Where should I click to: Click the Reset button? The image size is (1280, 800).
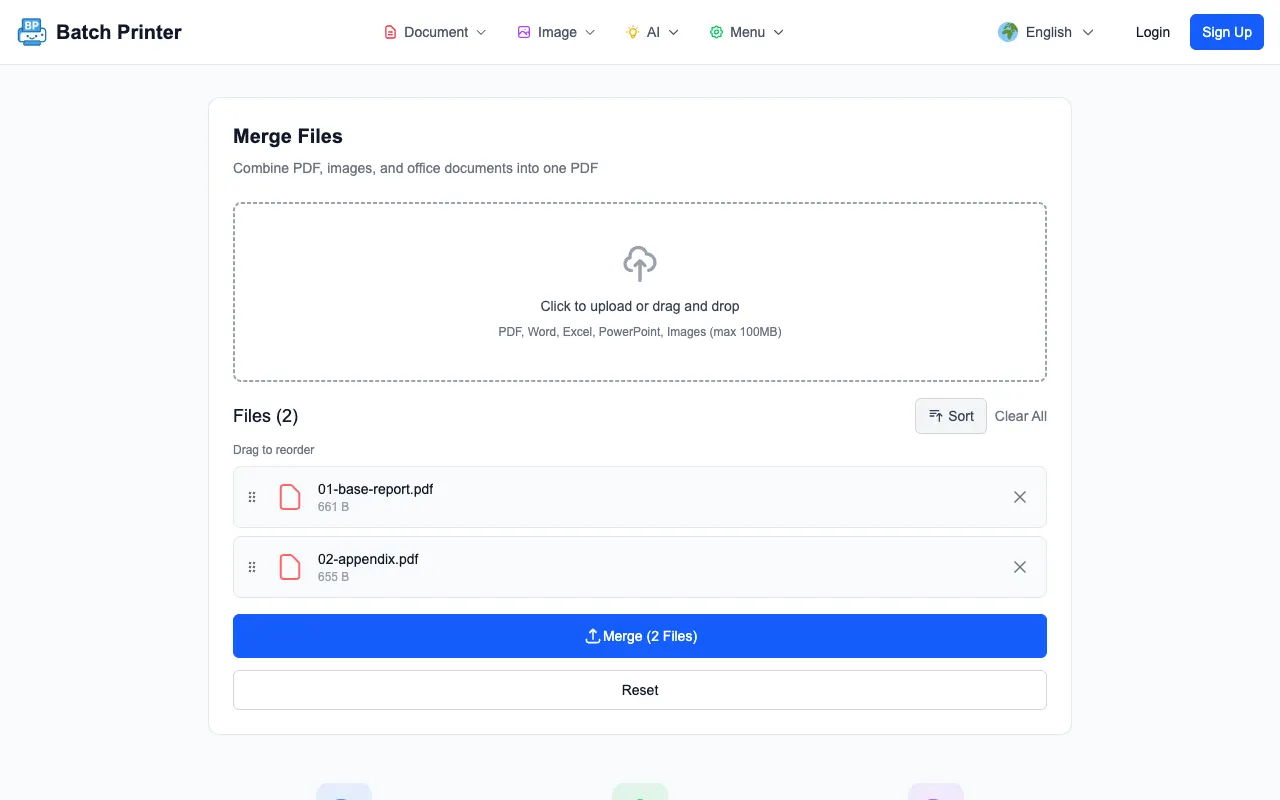coord(640,690)
